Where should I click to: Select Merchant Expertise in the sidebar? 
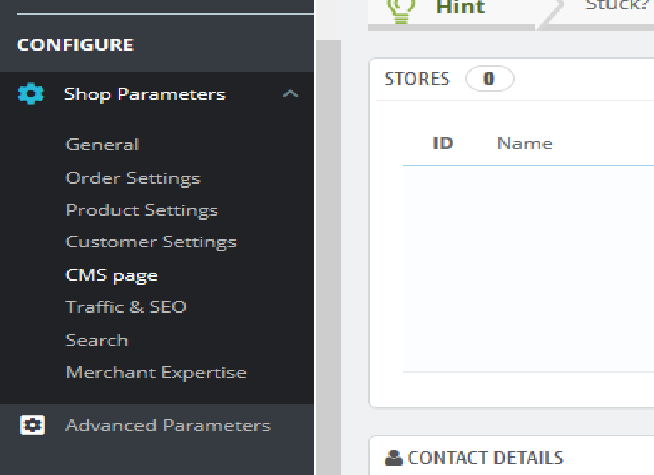(156, 372)
